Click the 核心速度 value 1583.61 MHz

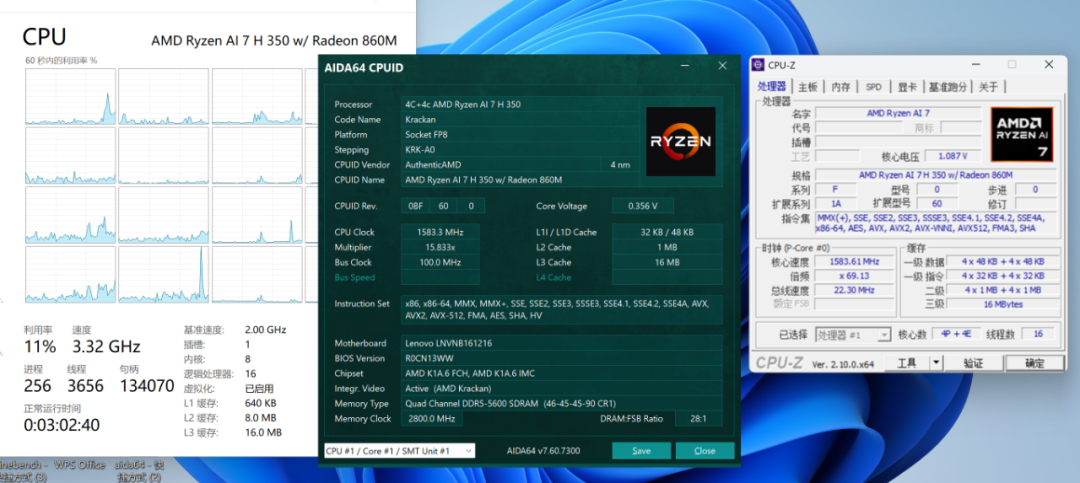tap(855, 262)
